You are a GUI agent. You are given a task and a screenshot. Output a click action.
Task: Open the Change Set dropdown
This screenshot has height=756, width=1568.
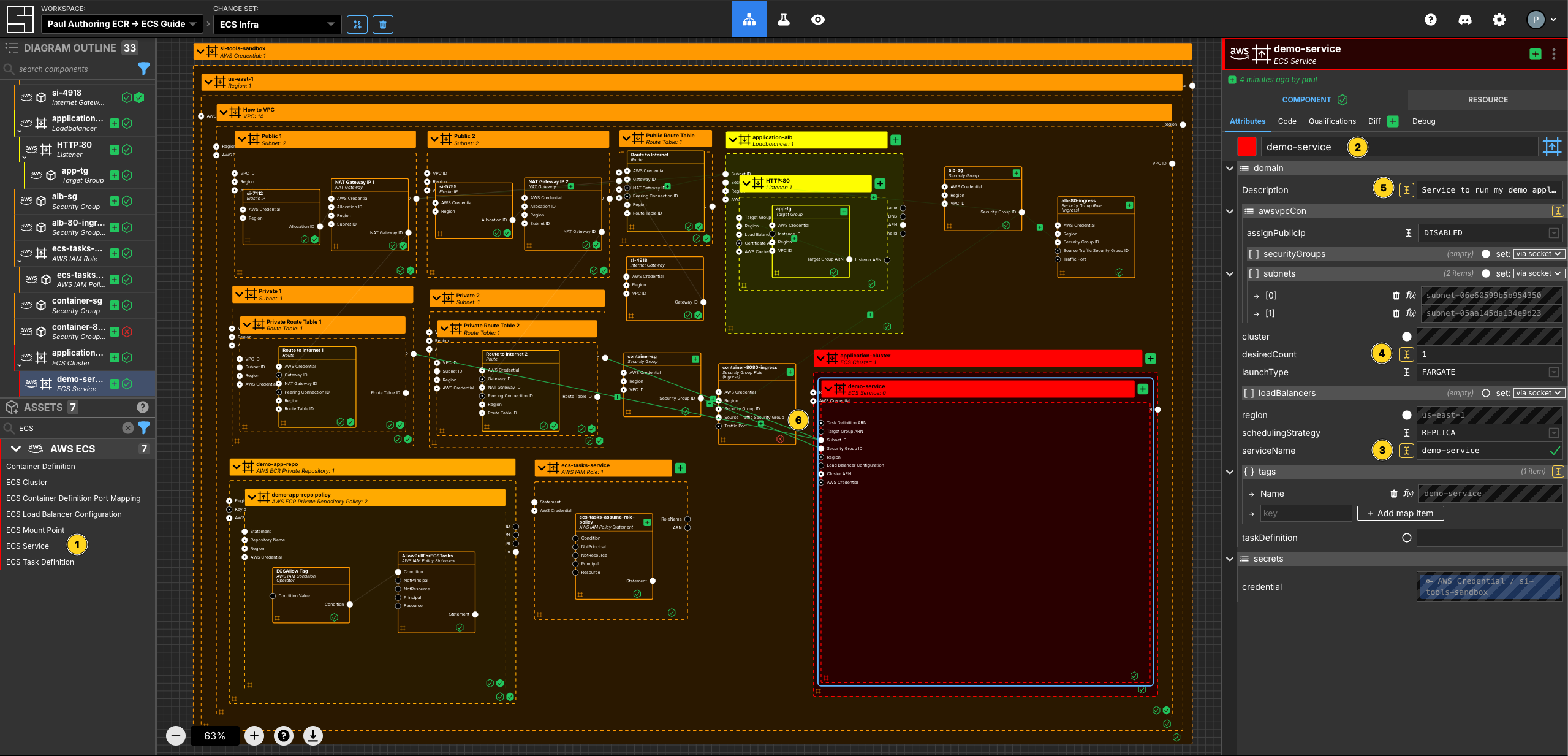pos(277,25)
